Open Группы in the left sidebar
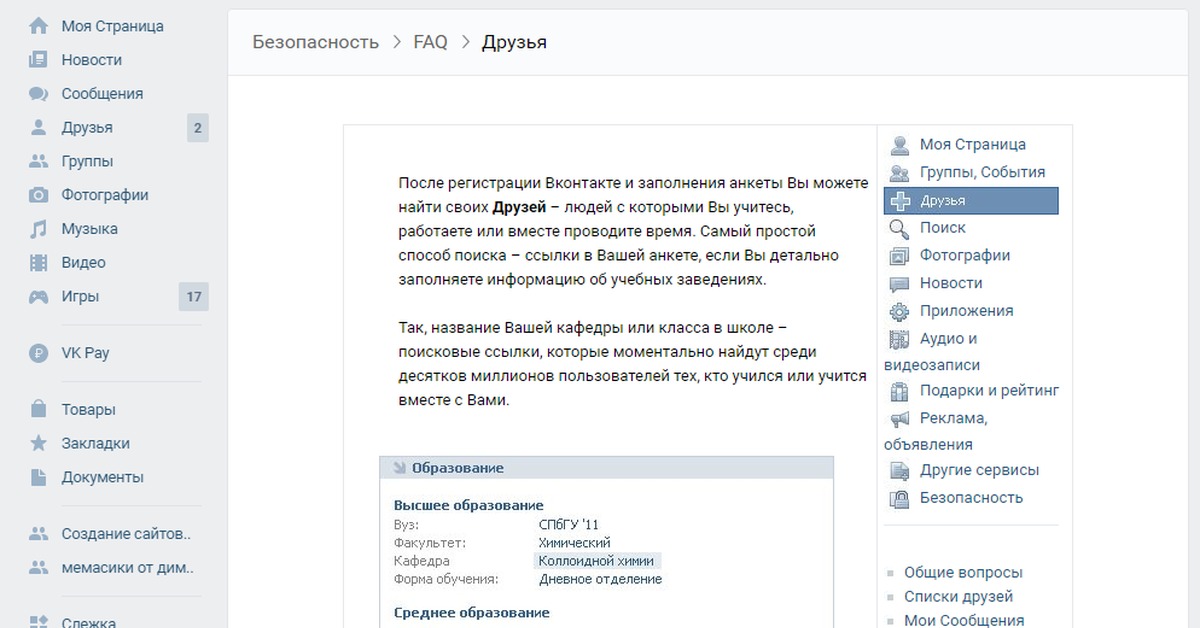The width and height of the screenshot is (1200, 628). pos(87,161)
